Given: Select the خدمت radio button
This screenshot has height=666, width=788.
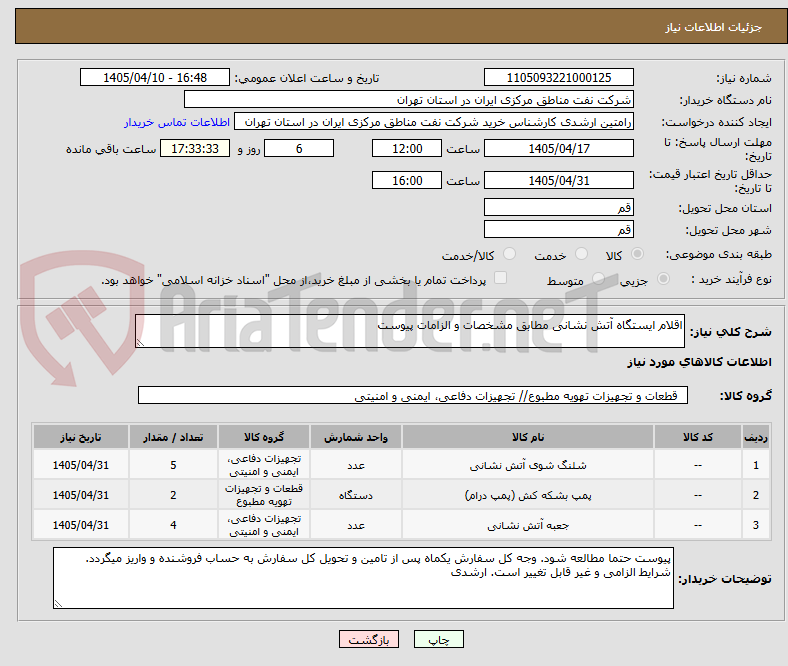Looking at the screenshot, I should [581, 254].
